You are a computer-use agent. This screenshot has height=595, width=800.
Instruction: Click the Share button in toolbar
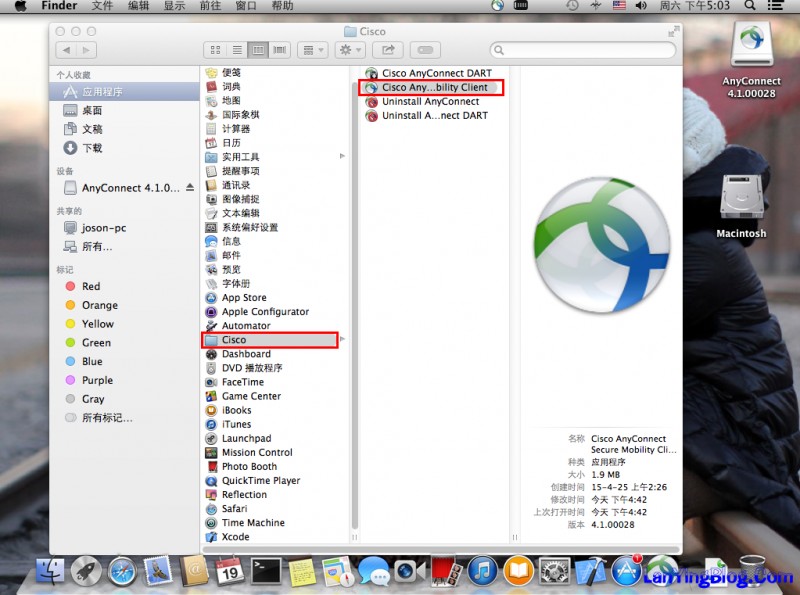[x=388, y=50]
